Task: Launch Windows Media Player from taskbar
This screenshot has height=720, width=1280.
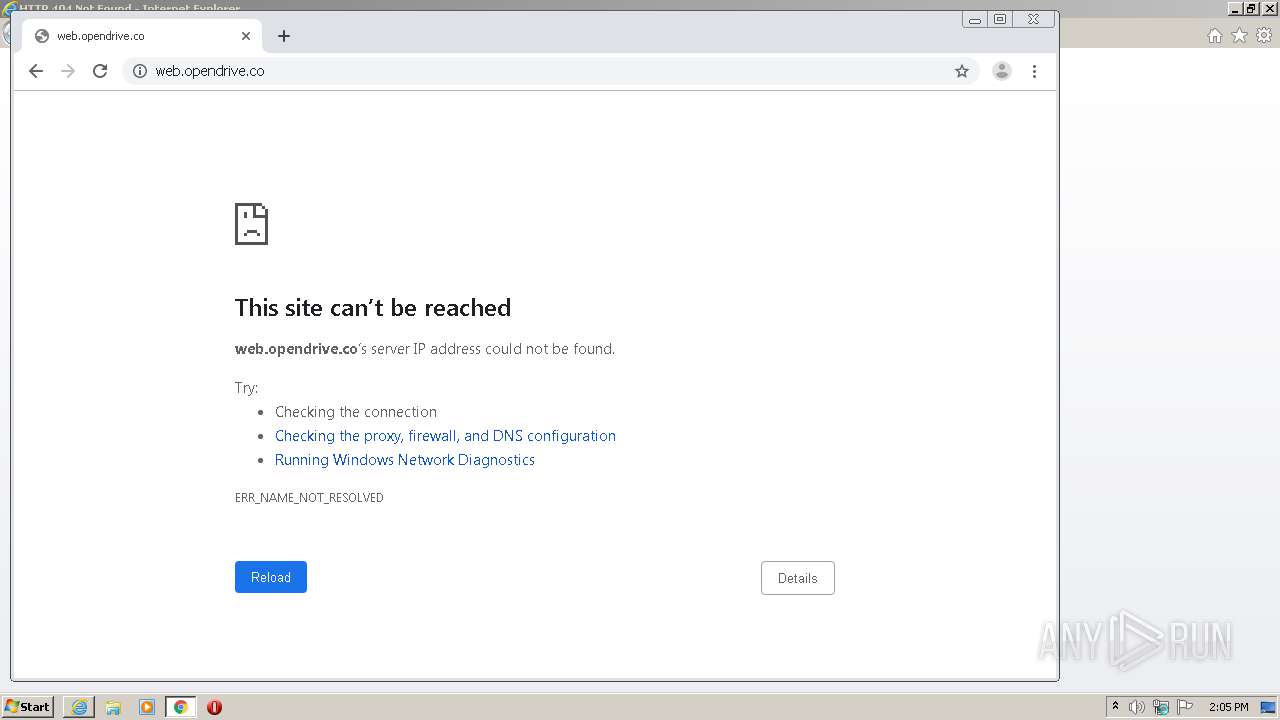Action: coord(147,707)
